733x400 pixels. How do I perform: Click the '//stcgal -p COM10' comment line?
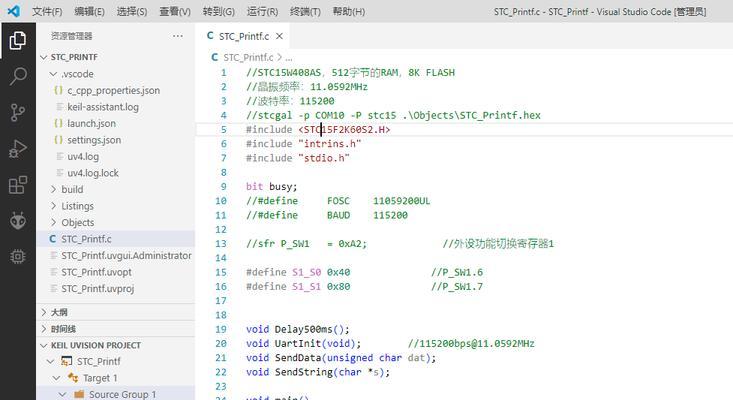pos(393,115)
